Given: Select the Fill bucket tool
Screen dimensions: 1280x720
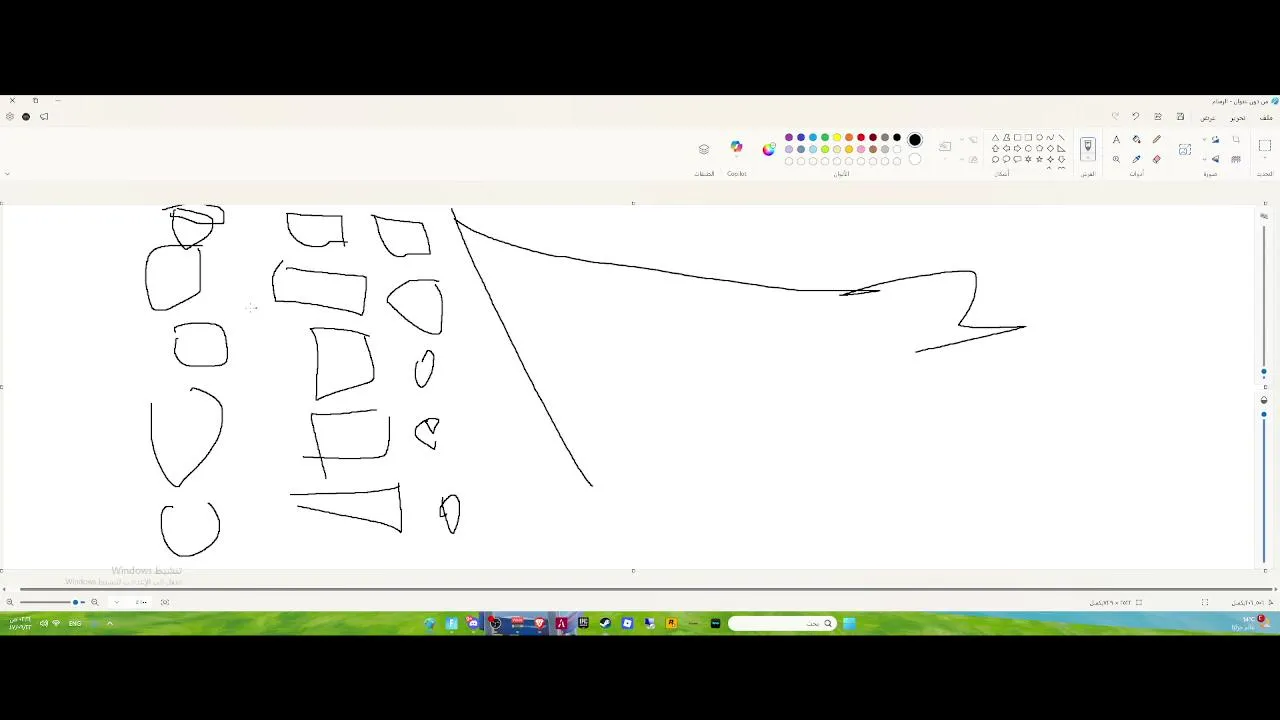Looking at the screenshot, I should (x=1137, y=140).
